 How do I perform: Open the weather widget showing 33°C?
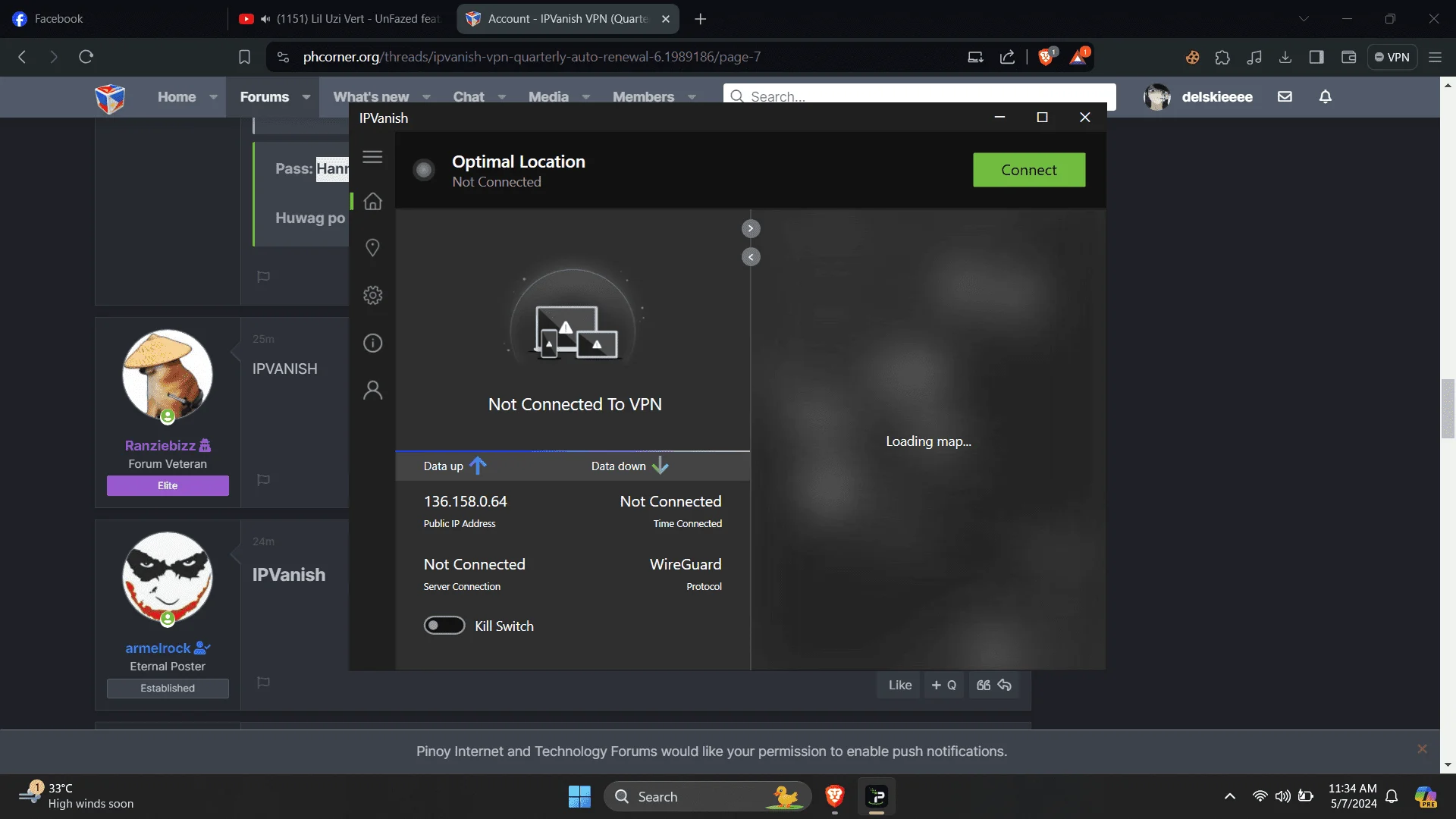click(76, 796)
